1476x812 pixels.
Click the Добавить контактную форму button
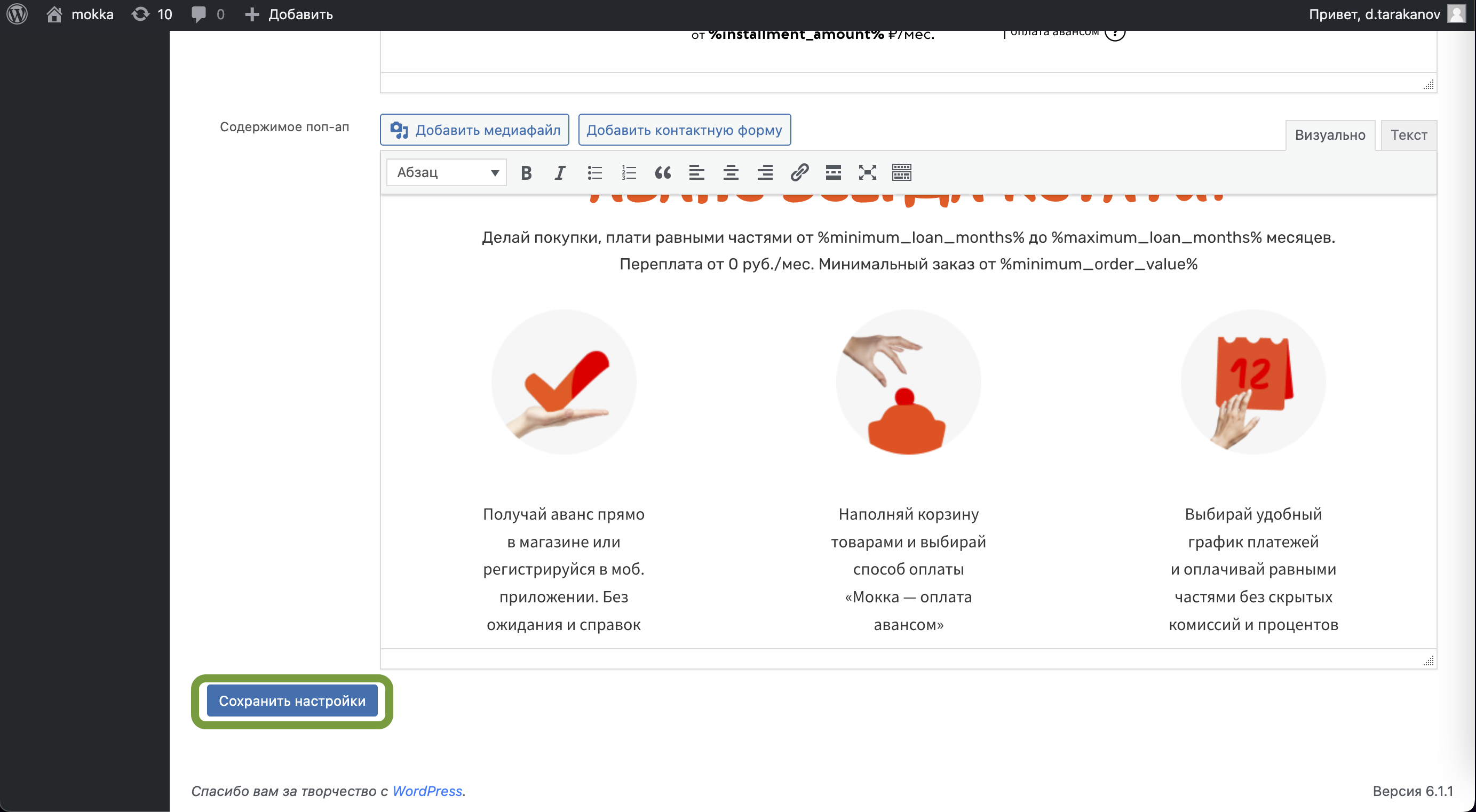click(684, 130)
